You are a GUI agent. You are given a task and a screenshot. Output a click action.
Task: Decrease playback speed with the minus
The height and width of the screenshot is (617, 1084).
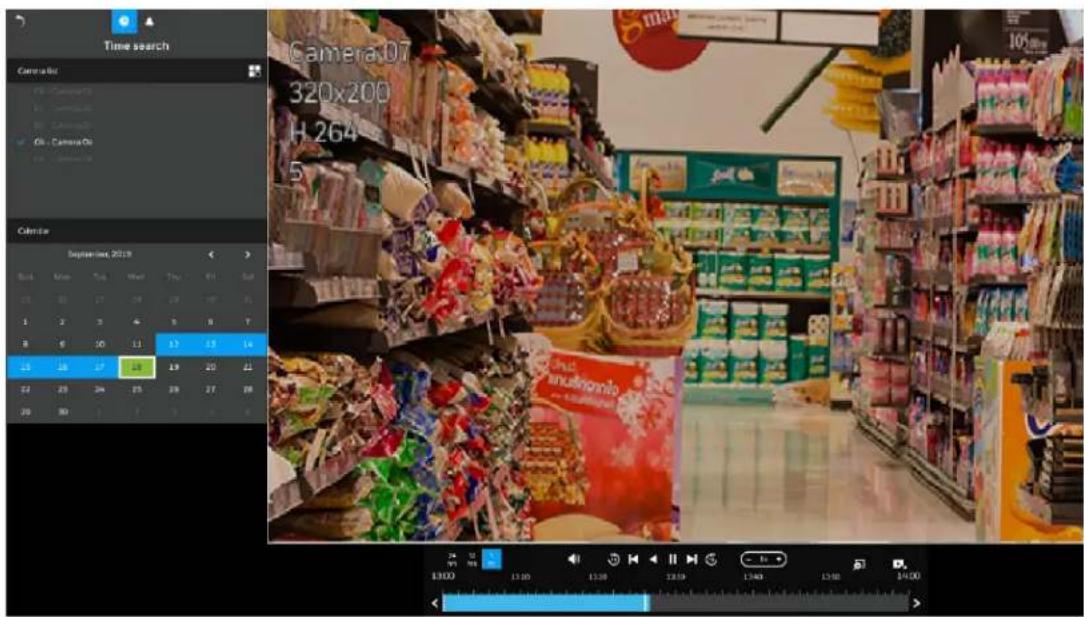coord(749,559)
